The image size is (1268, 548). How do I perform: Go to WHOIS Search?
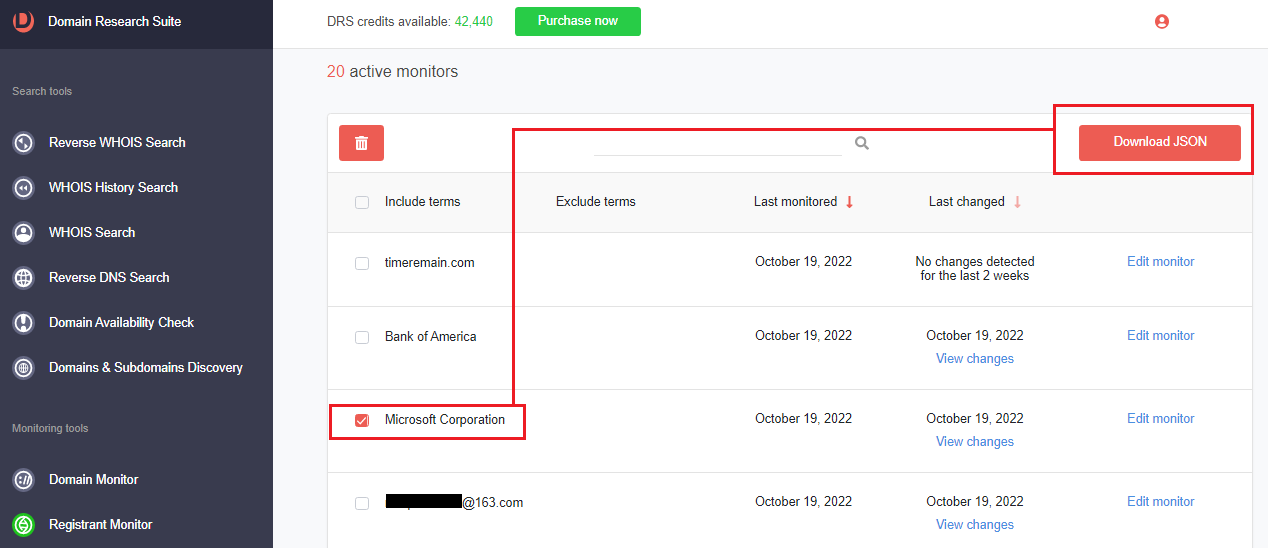(x=92, y=232)
